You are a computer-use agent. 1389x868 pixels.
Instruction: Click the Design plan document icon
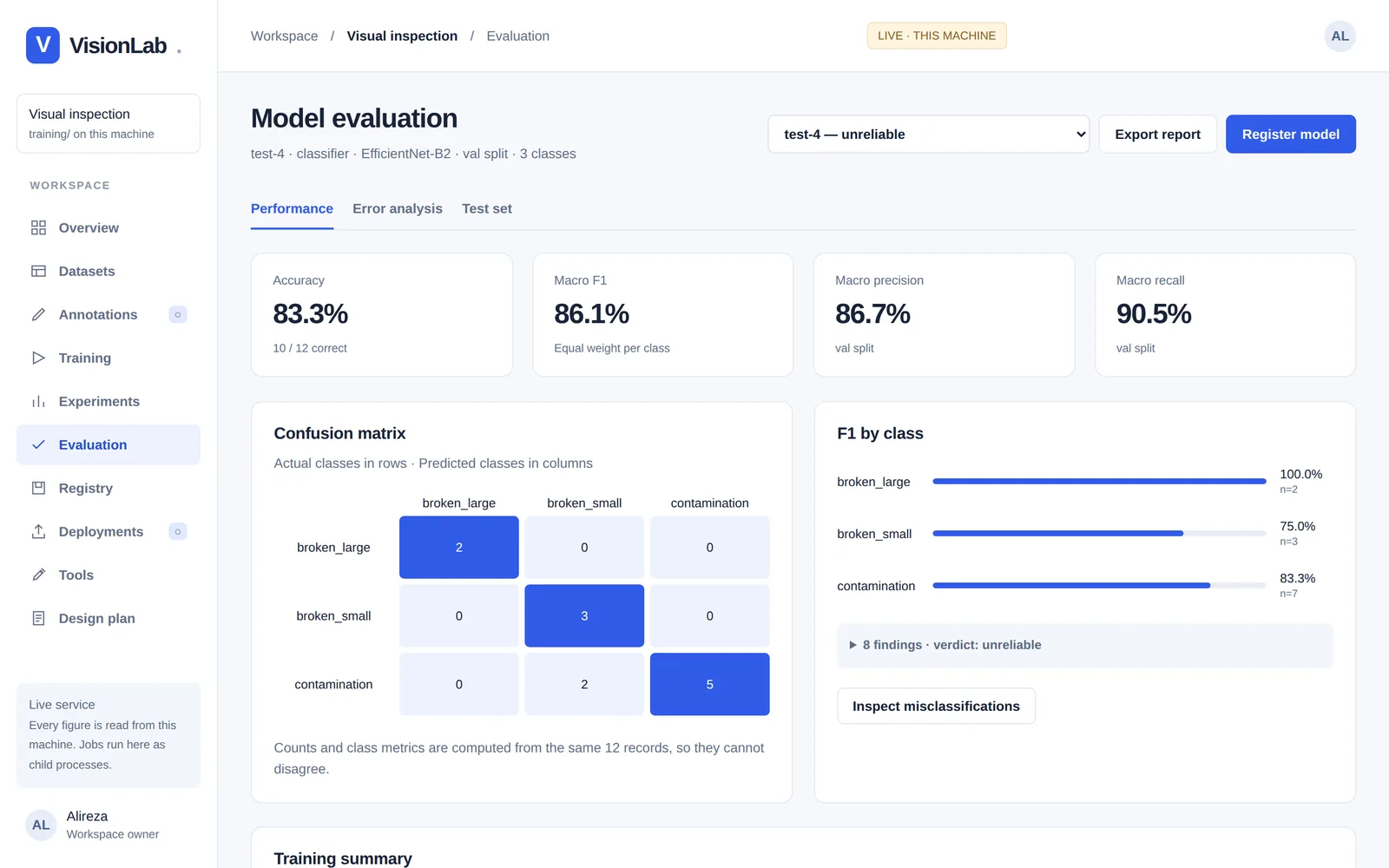click(38, 618)
